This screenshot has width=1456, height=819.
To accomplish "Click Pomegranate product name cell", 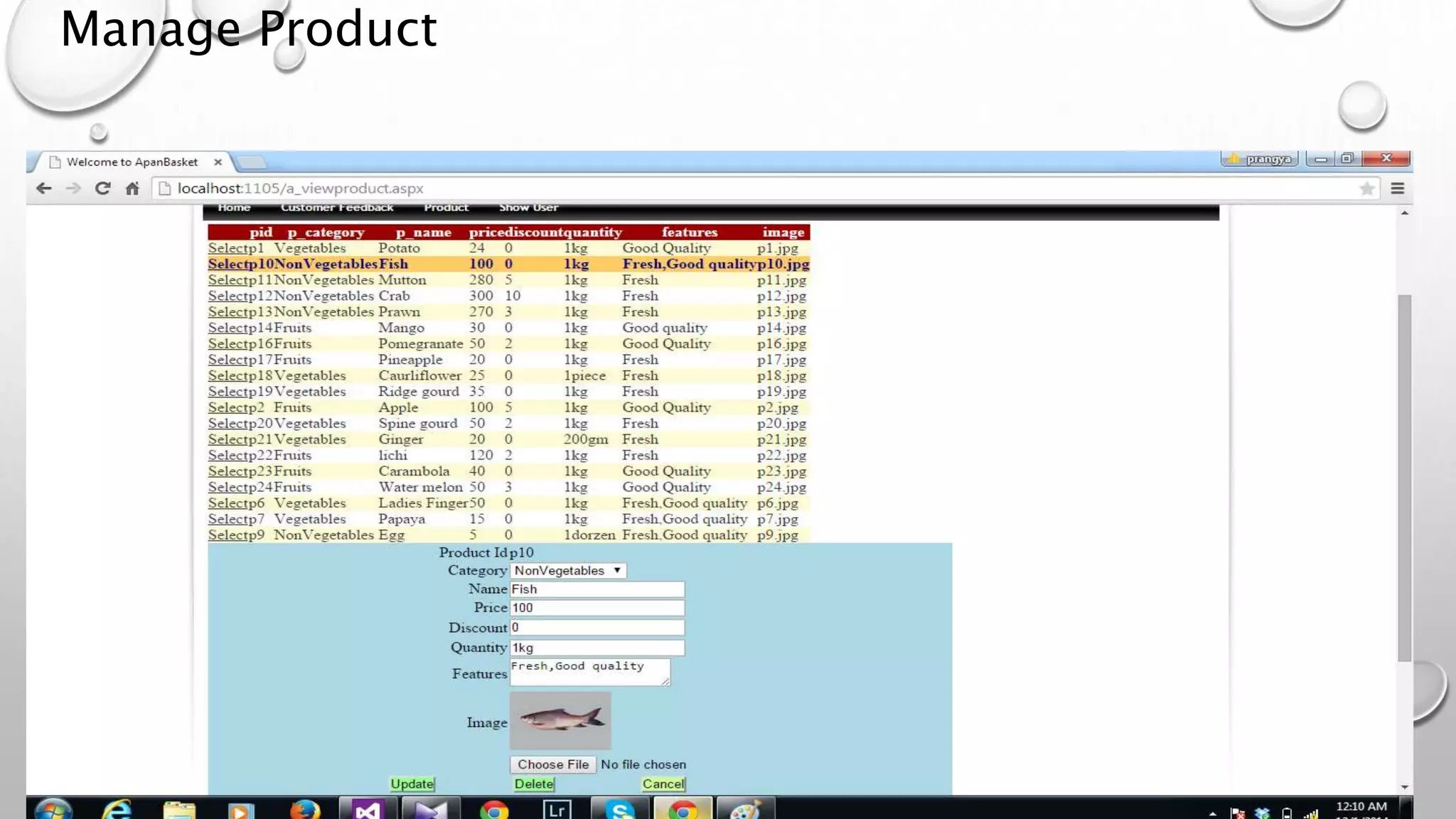I will coord(421,343).
